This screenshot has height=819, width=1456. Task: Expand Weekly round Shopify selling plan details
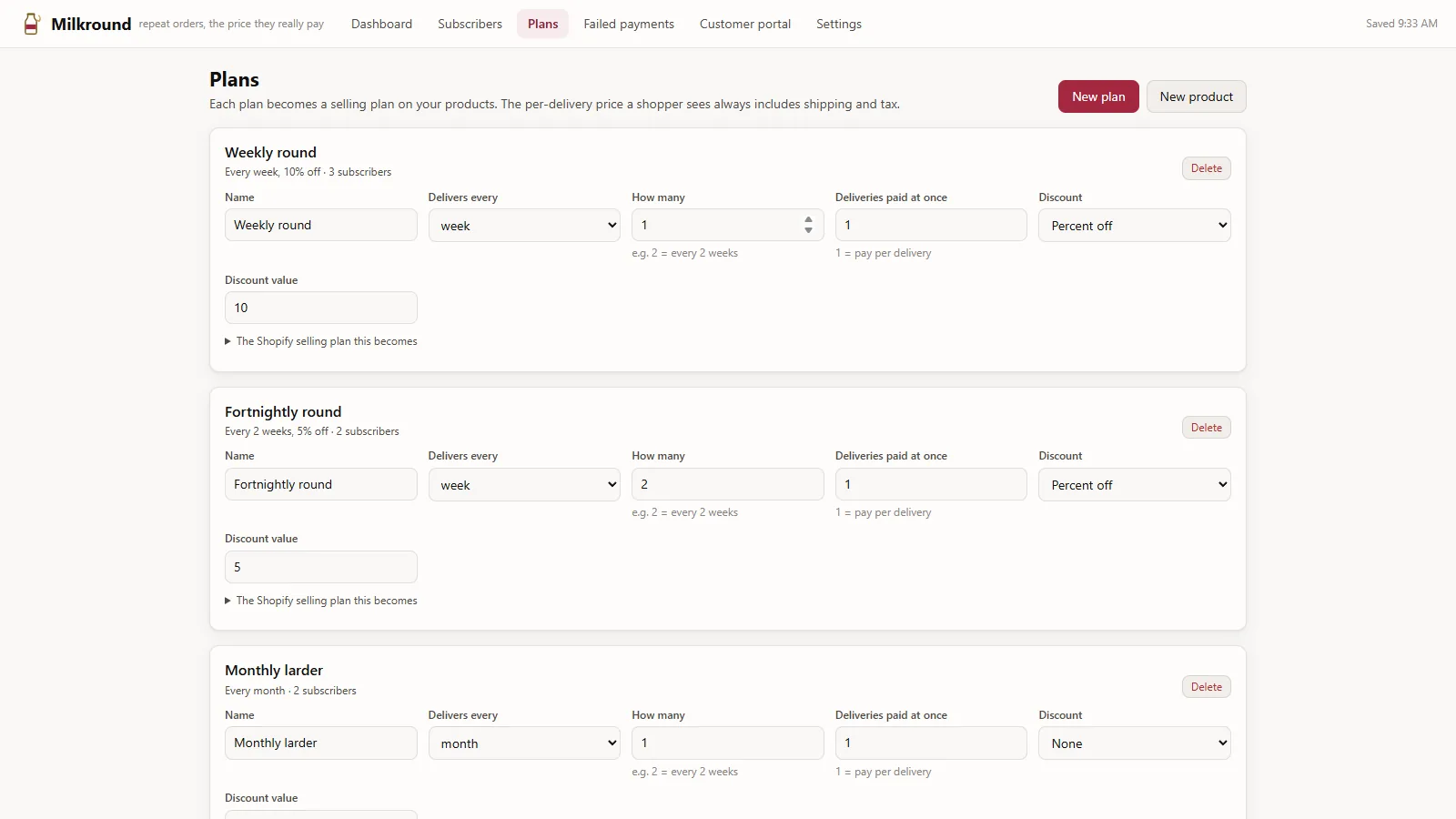tap(321, 341)
